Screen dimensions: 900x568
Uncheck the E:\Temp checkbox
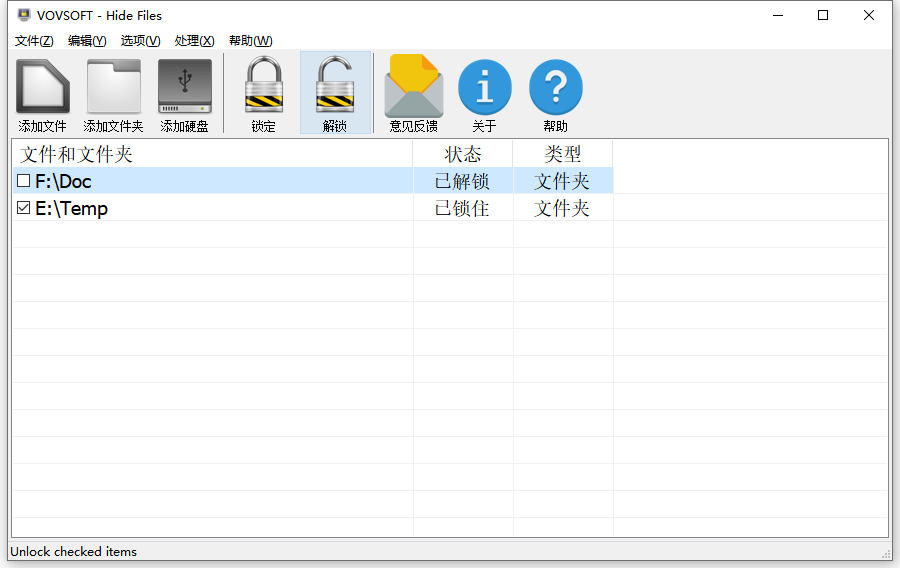[x=24, y=208]
